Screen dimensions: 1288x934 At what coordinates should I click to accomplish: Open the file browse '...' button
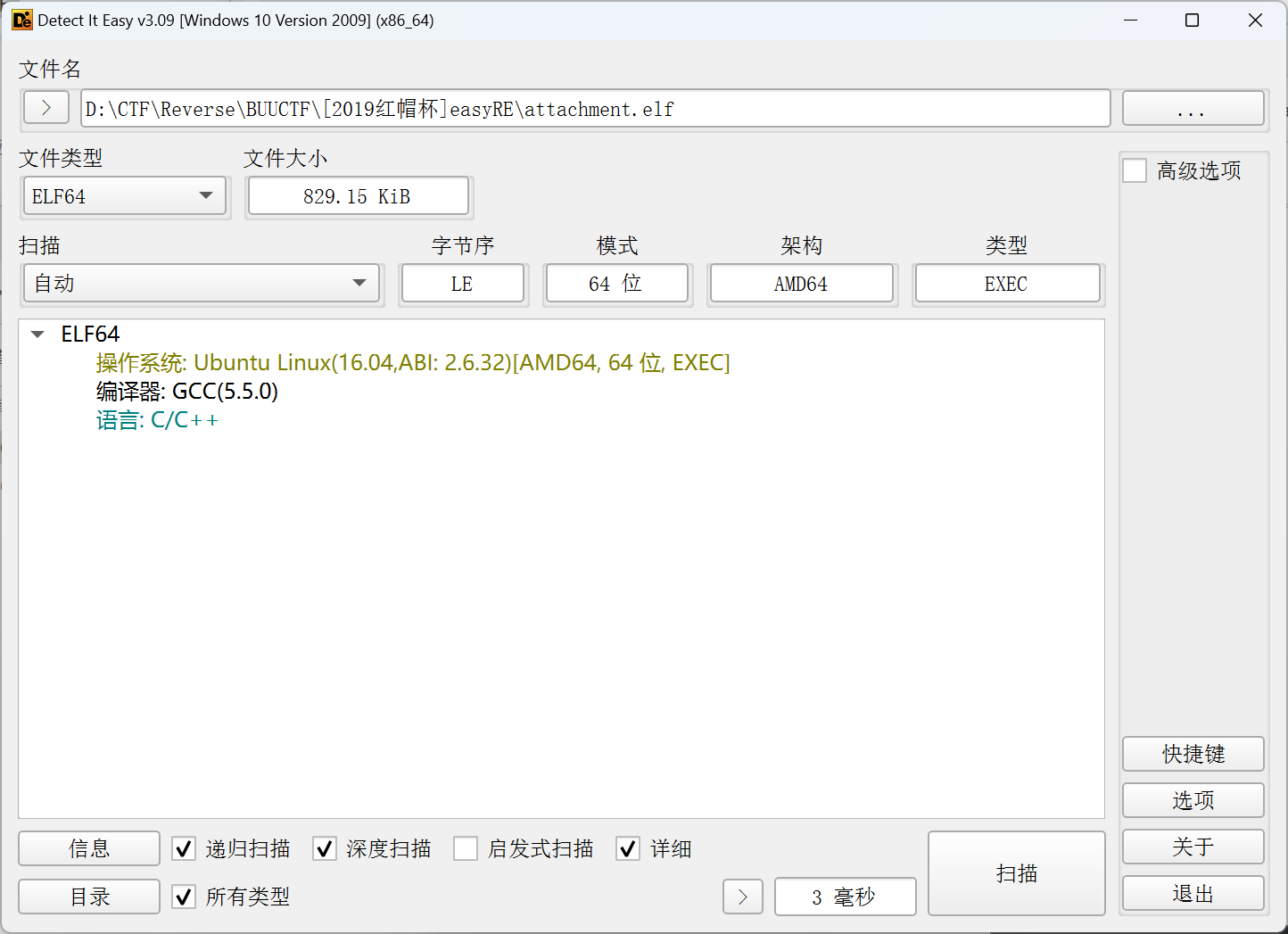click(x=1193, y=109)
